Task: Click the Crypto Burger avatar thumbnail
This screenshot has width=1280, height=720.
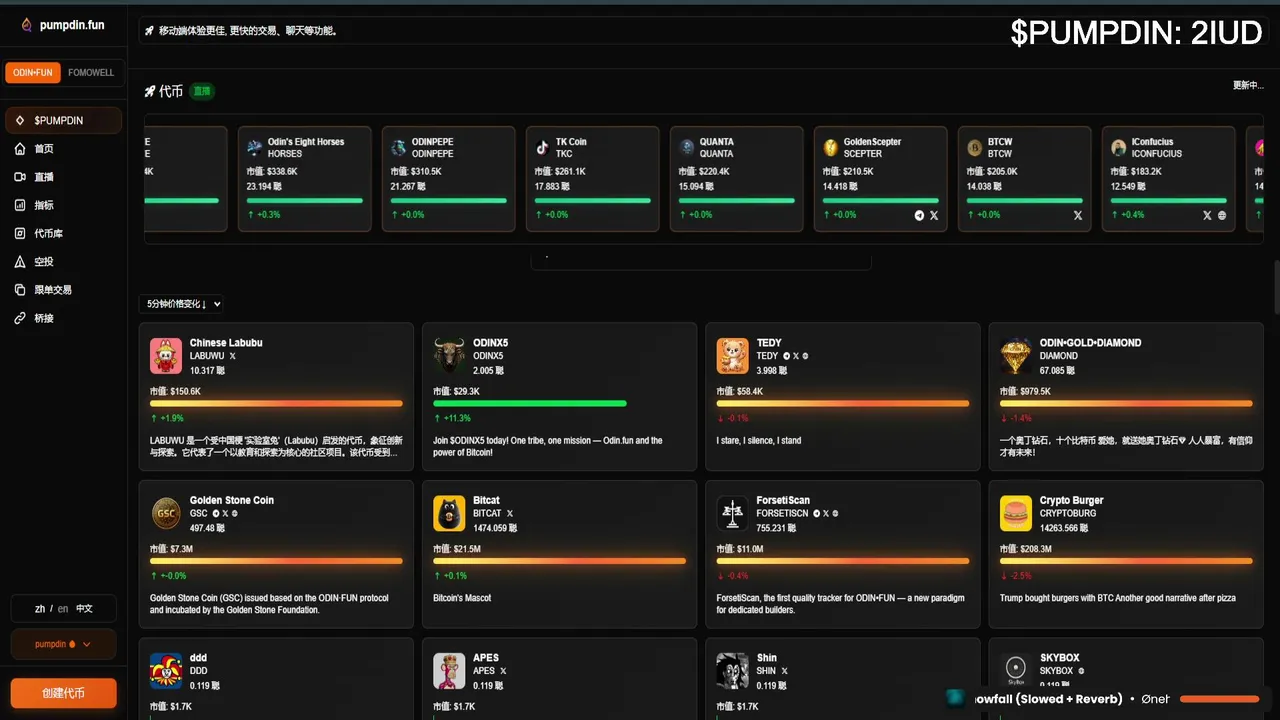Action: pos(1016,514)
